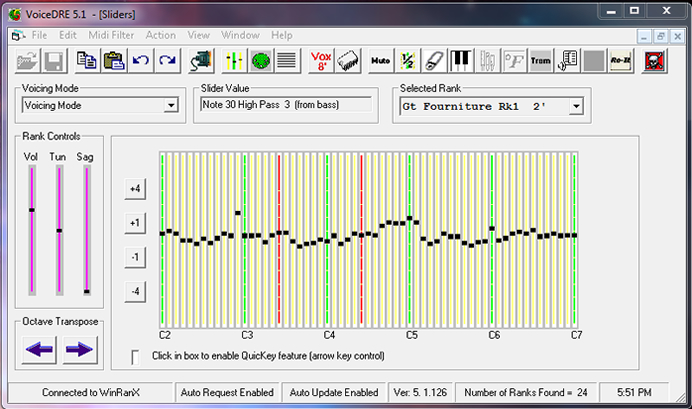
Task: Click the Vol rank slider handle
Action: [x=32, y=210]
